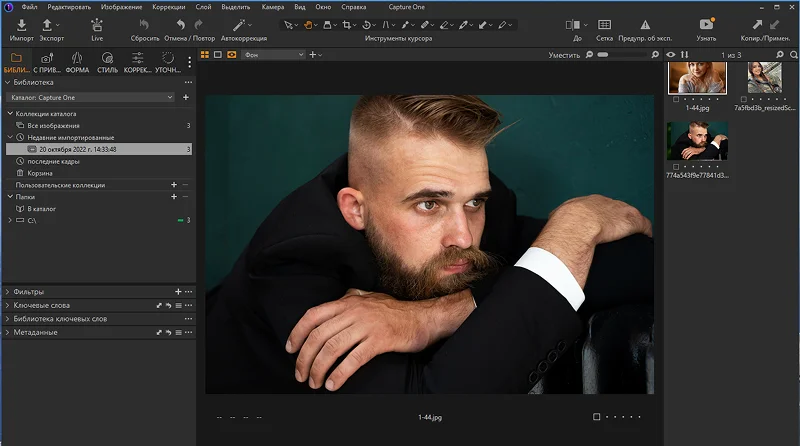Screen dimensions: 800x446
Task: Click the viewer zoom slider
Action: (620, 54)
